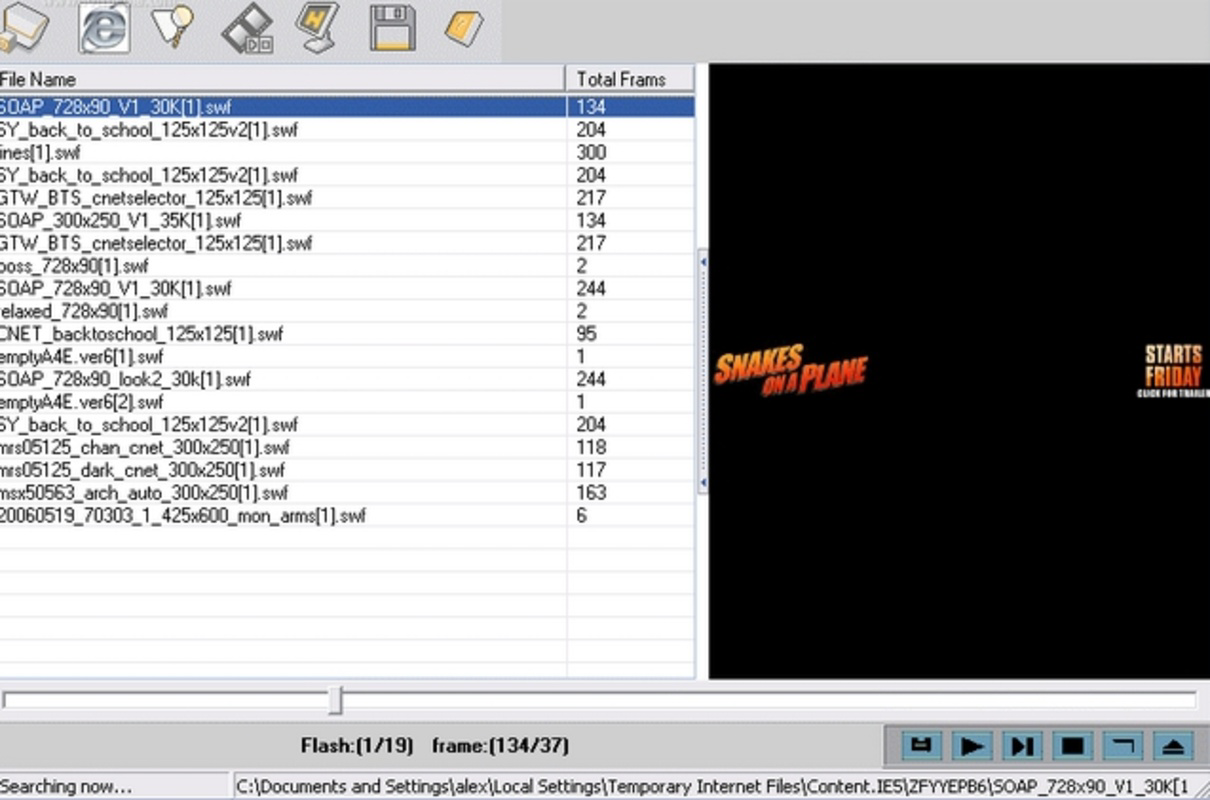Click the small disk button in playback bar

click(922, 745)
